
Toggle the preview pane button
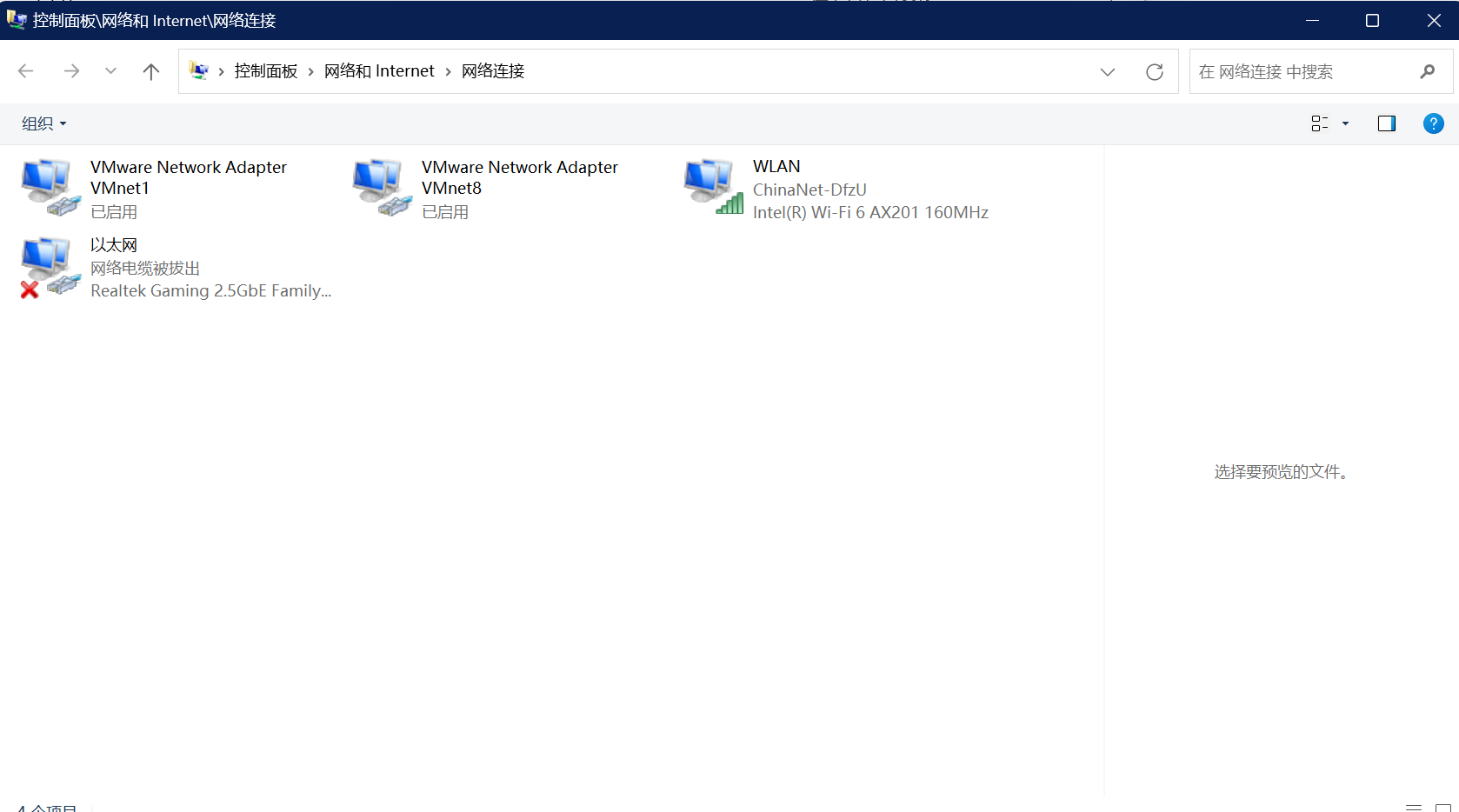[1387, 123]
